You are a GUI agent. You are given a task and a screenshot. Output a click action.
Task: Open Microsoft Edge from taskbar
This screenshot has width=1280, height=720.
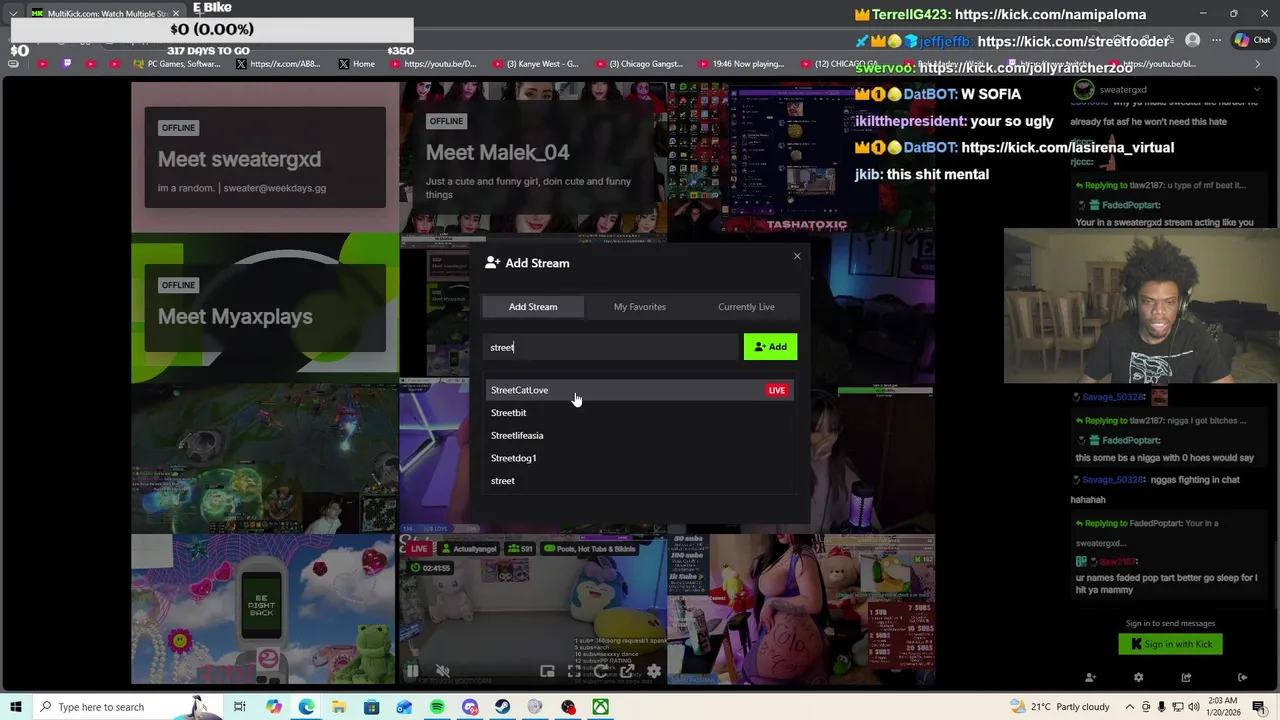(306, 707)
